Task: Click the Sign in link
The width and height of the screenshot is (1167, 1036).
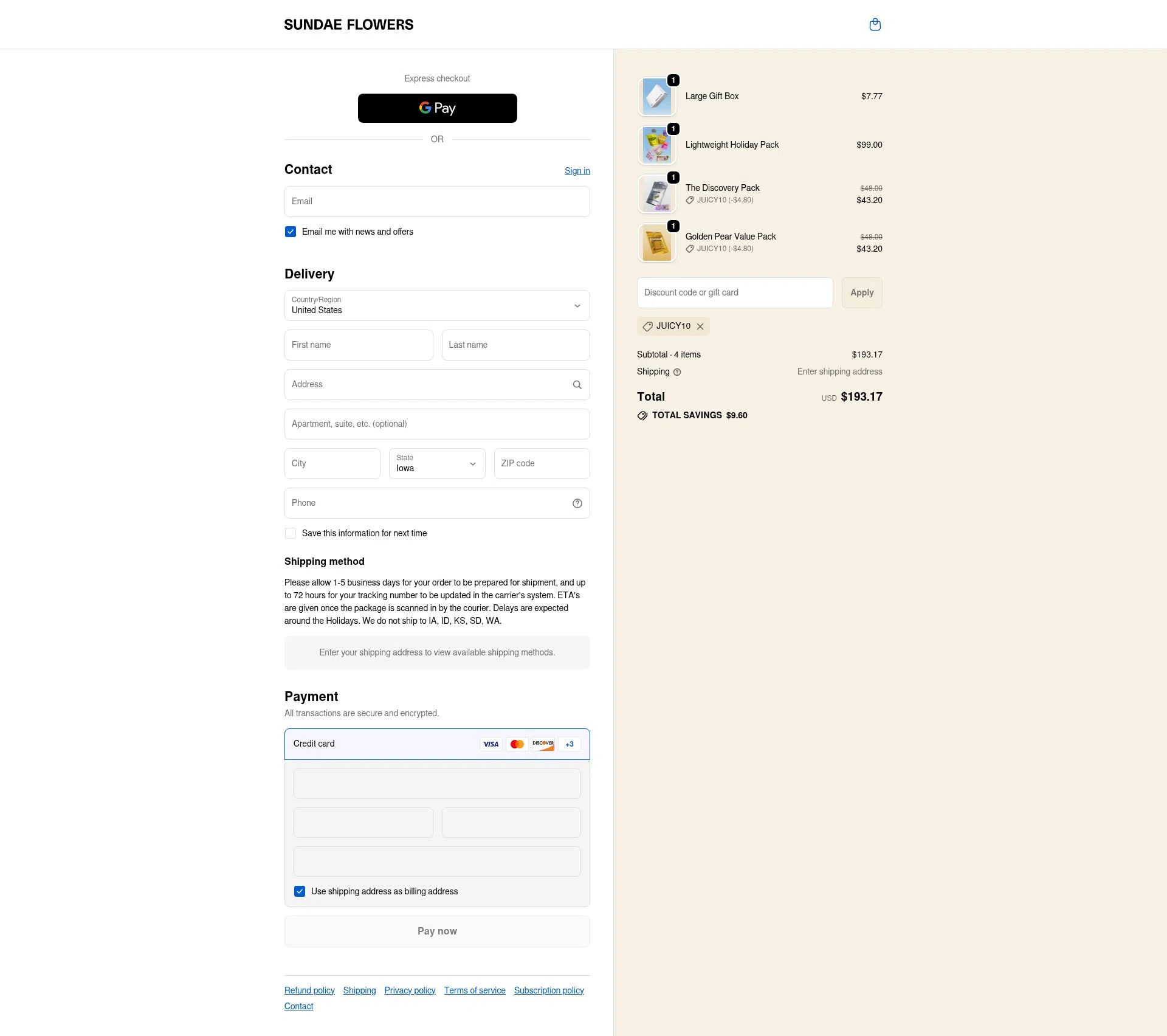Action: [x=577, y=171]
